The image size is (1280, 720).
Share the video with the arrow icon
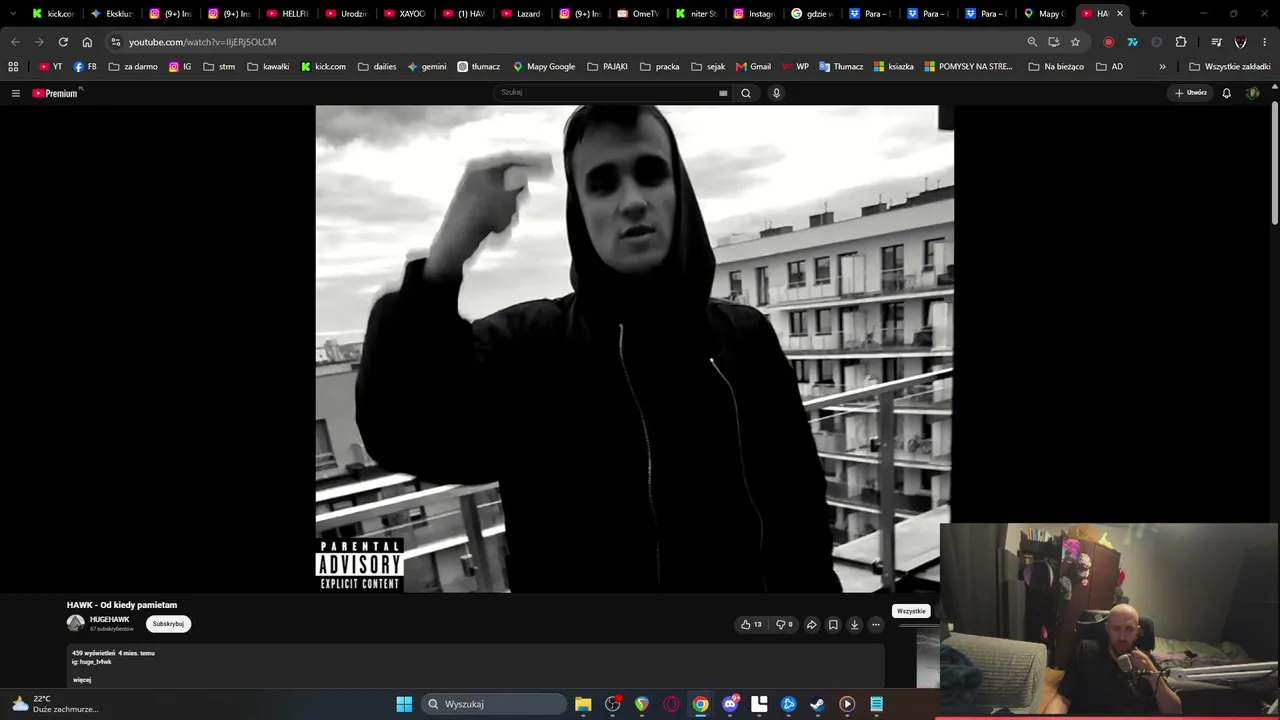[812, 625]
